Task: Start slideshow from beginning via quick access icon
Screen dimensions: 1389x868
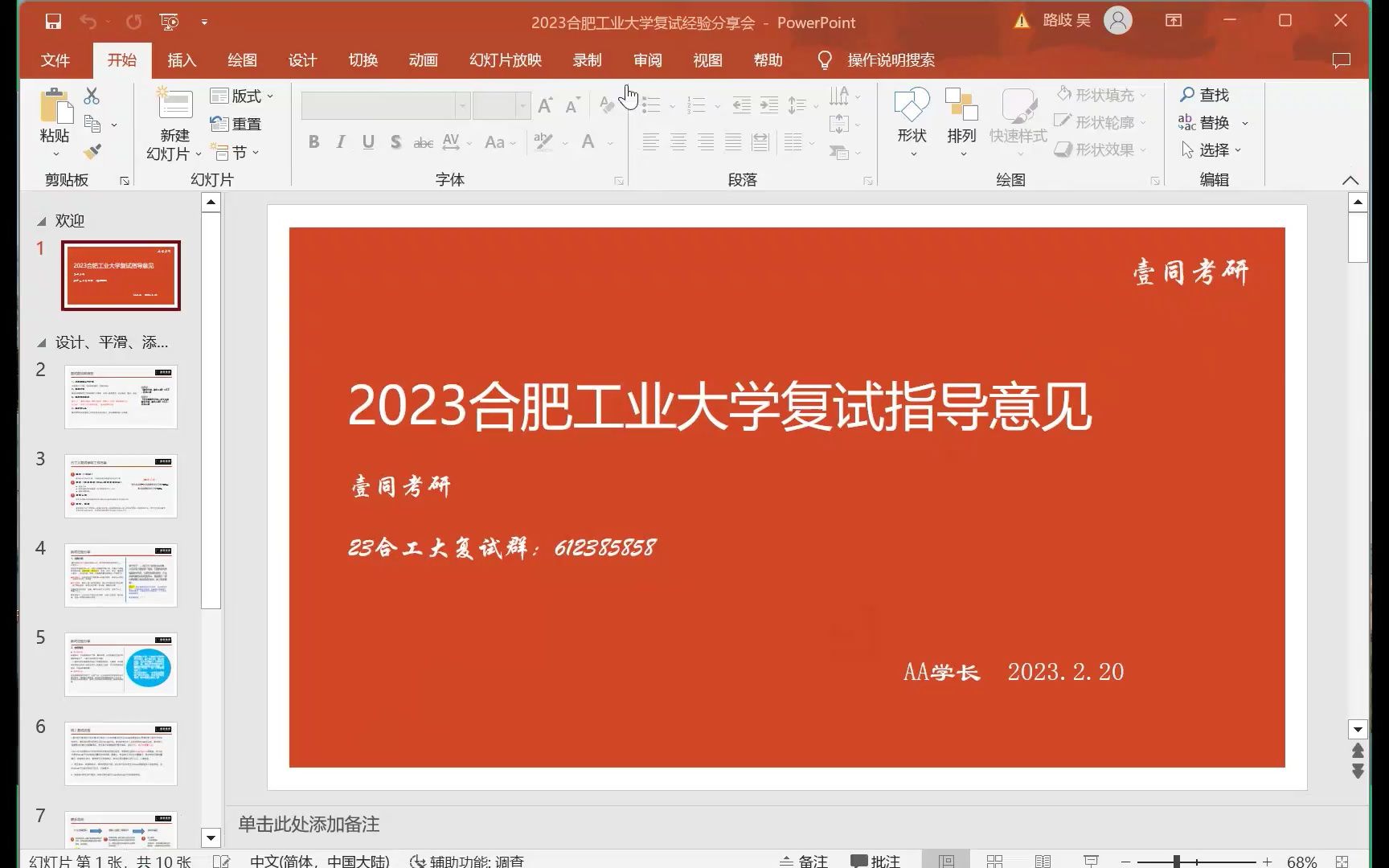Action: click(169, 22)
